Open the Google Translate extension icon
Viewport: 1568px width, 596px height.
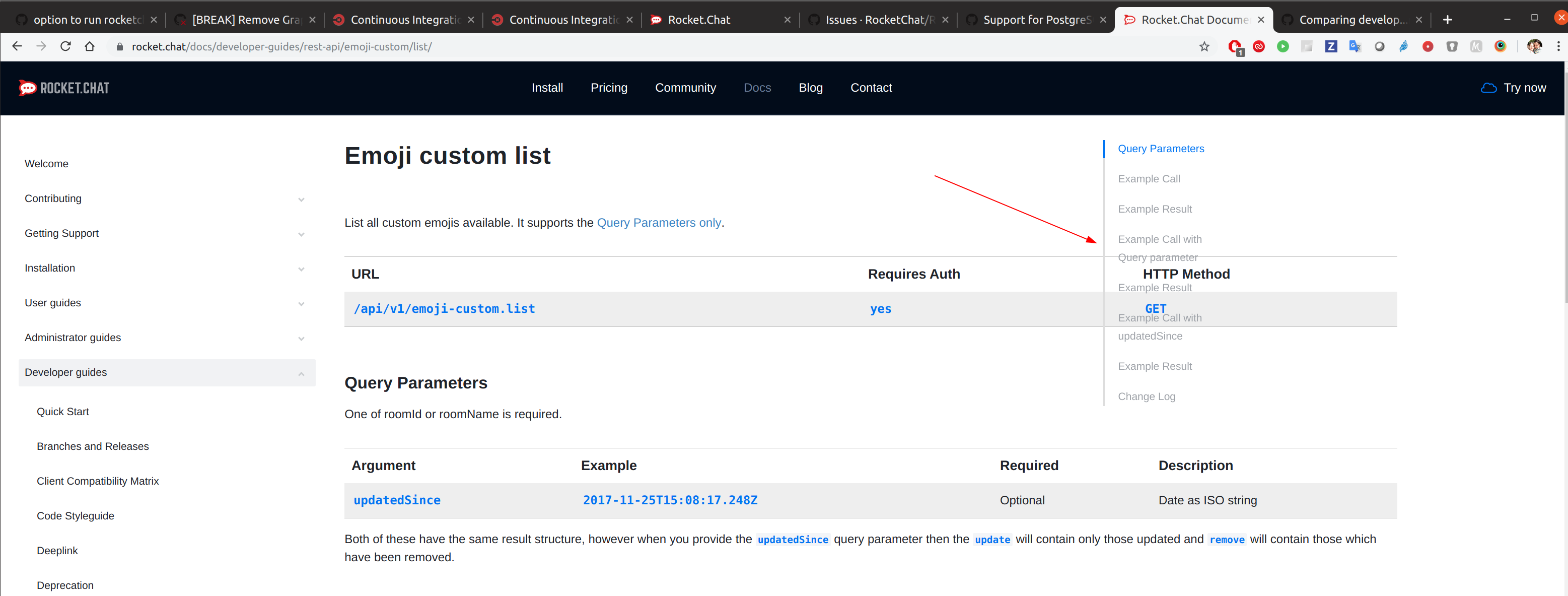(1355, 46)
